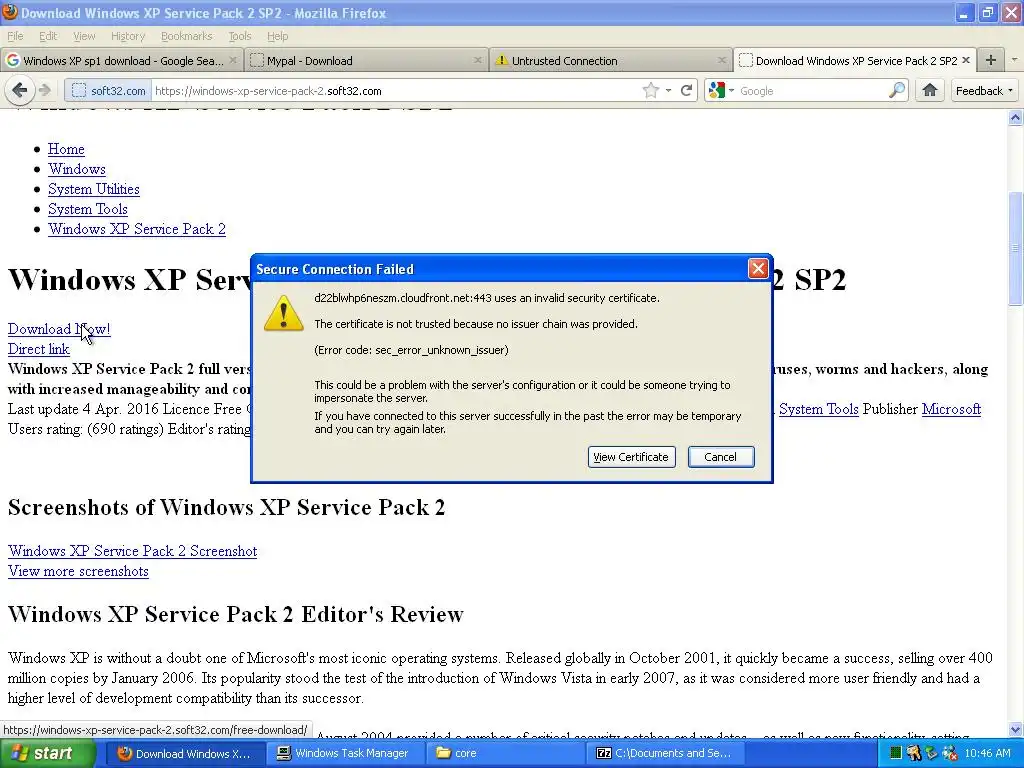This screenshot has height=768, width=1024.
Task: Click the Home button icon
Action: point(929,90)
